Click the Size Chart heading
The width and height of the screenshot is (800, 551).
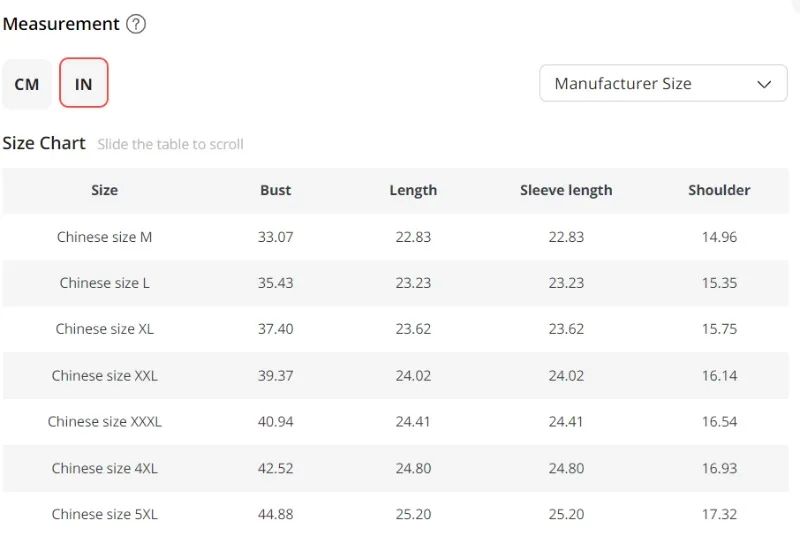(x=44, y=143)
